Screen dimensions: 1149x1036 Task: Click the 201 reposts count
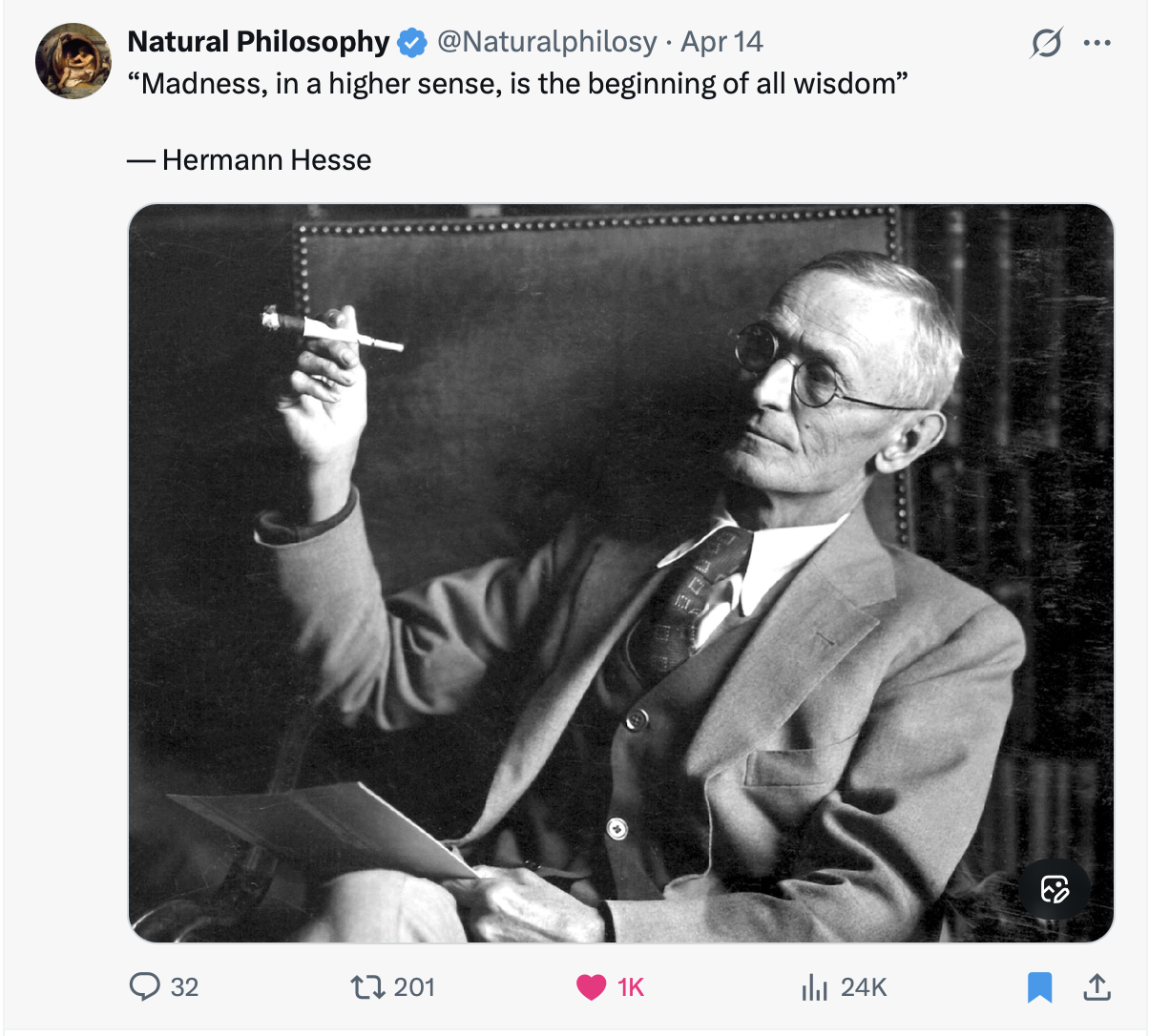coord(414,987)
